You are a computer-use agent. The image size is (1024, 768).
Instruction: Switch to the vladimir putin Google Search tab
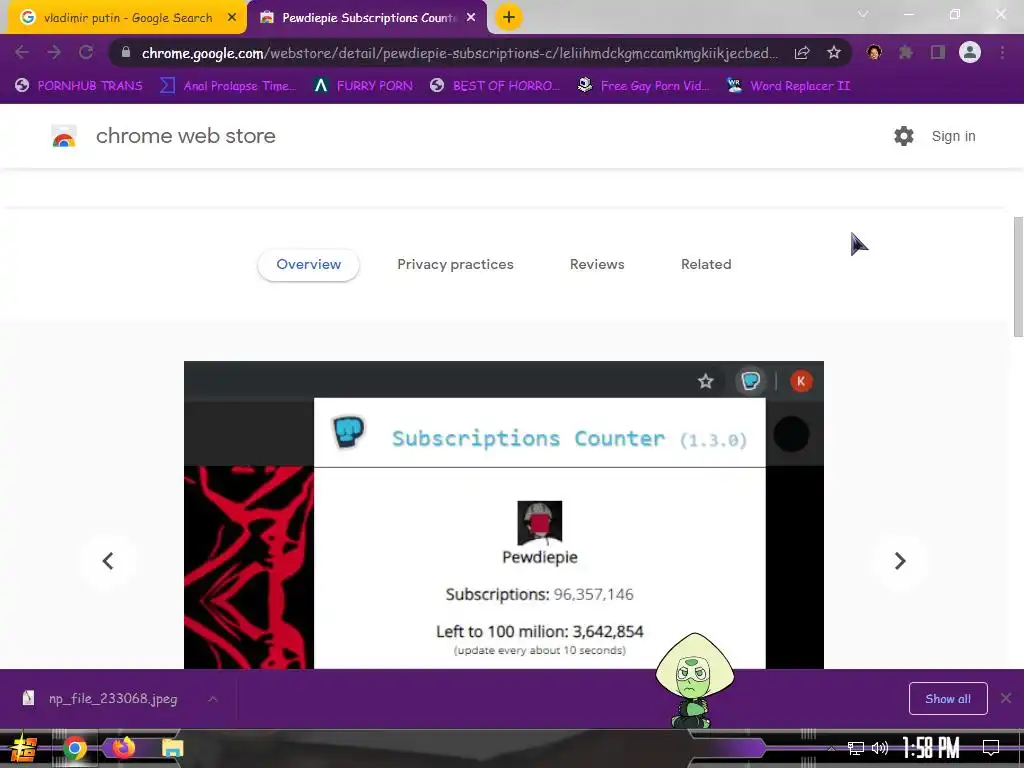point(127,18)
